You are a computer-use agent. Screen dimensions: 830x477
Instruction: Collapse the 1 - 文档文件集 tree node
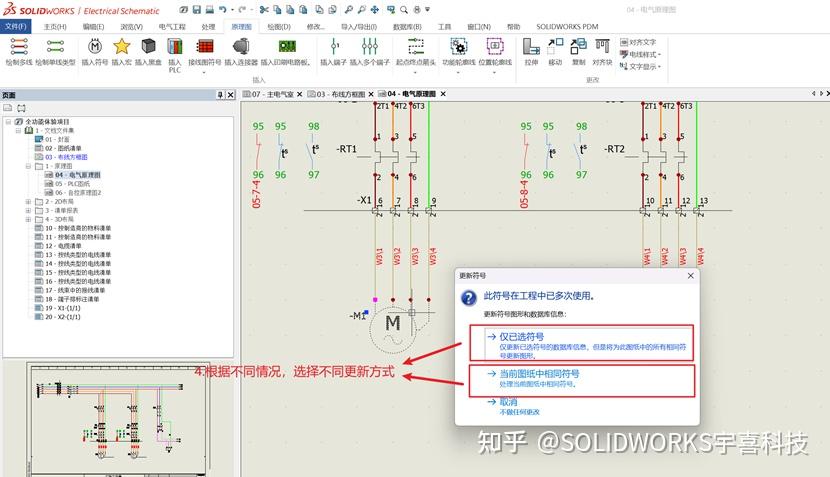(x=19, y=130)
